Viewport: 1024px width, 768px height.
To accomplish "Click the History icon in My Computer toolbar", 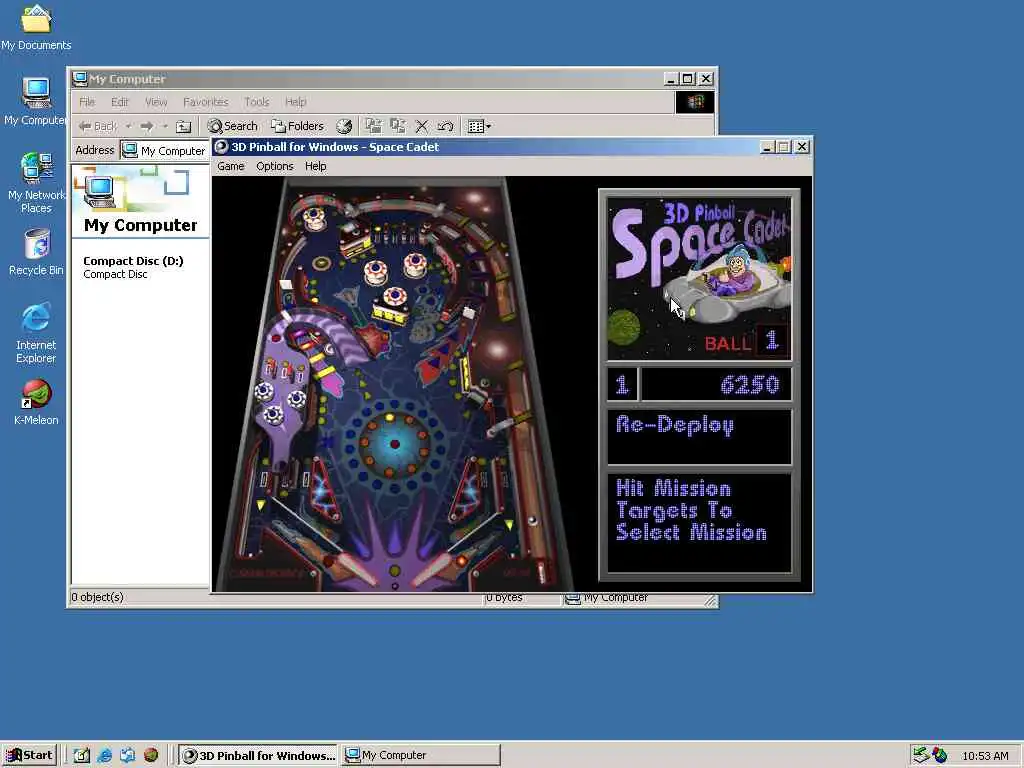I will pos(344,126).
